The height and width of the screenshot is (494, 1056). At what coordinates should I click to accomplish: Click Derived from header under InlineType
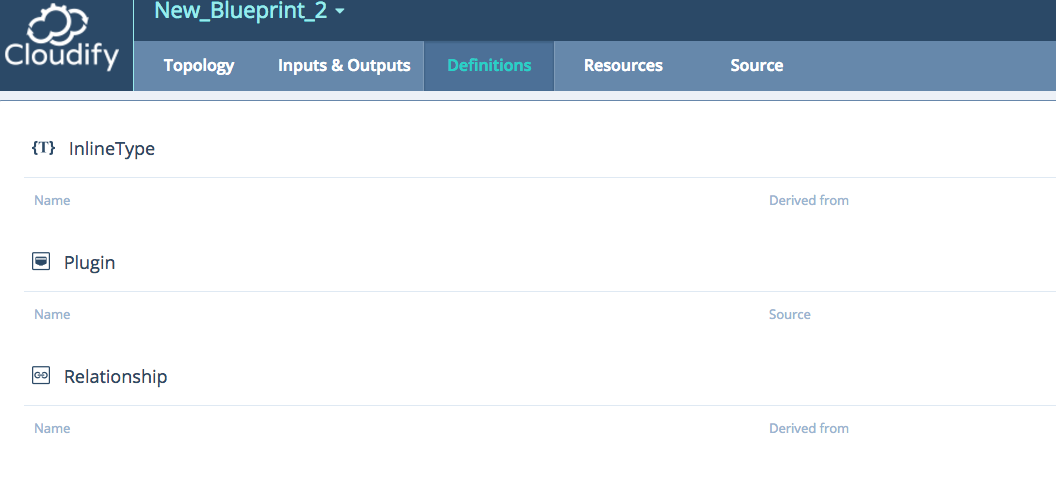(x=809, y=201)
